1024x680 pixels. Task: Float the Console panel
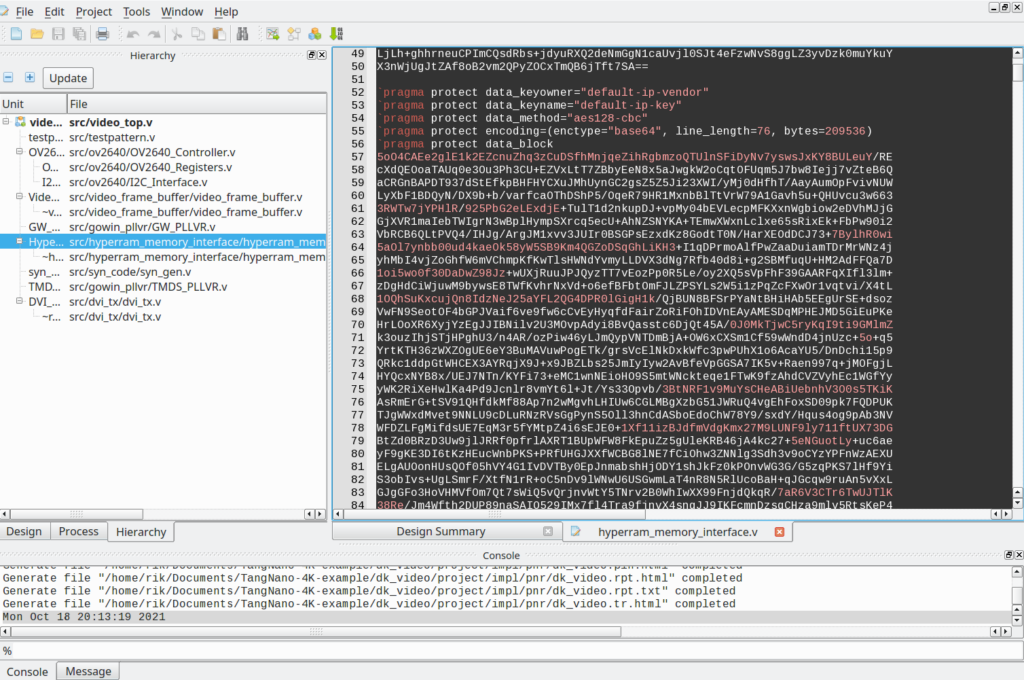pos(1008,555)
